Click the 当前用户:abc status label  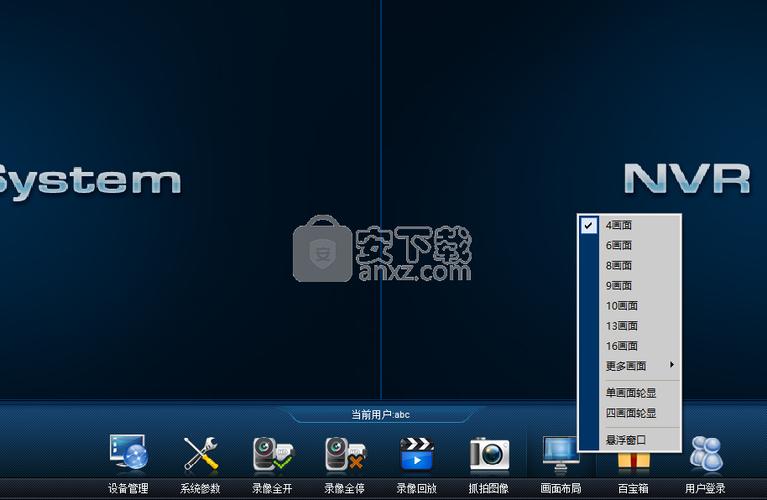coord(381,415)
